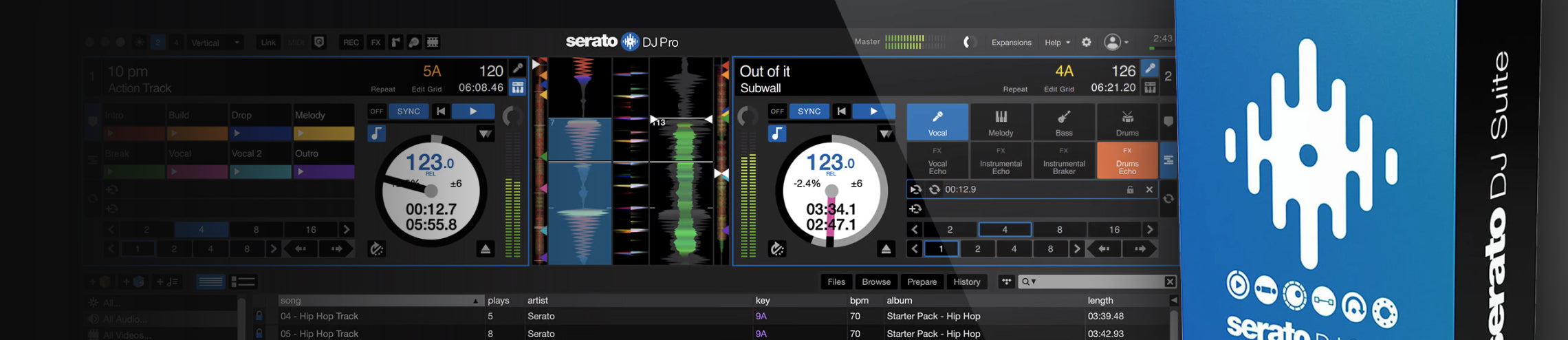Click the 10 pm deck platter
The height and width of the screenshot is (340, 1568).
click(x=431, y=191)
